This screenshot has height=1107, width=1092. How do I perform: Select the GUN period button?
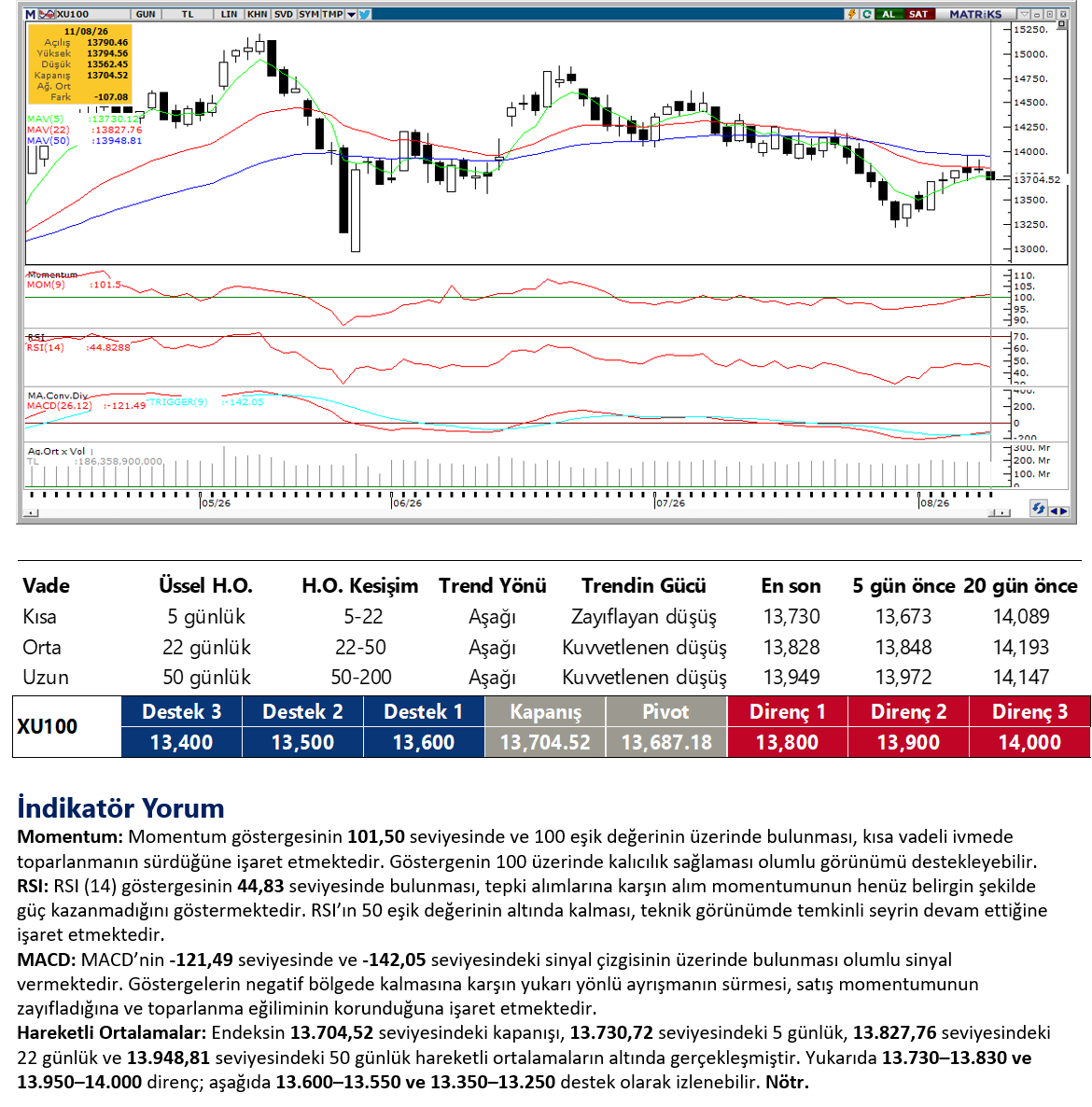click(x=147, y=14)
